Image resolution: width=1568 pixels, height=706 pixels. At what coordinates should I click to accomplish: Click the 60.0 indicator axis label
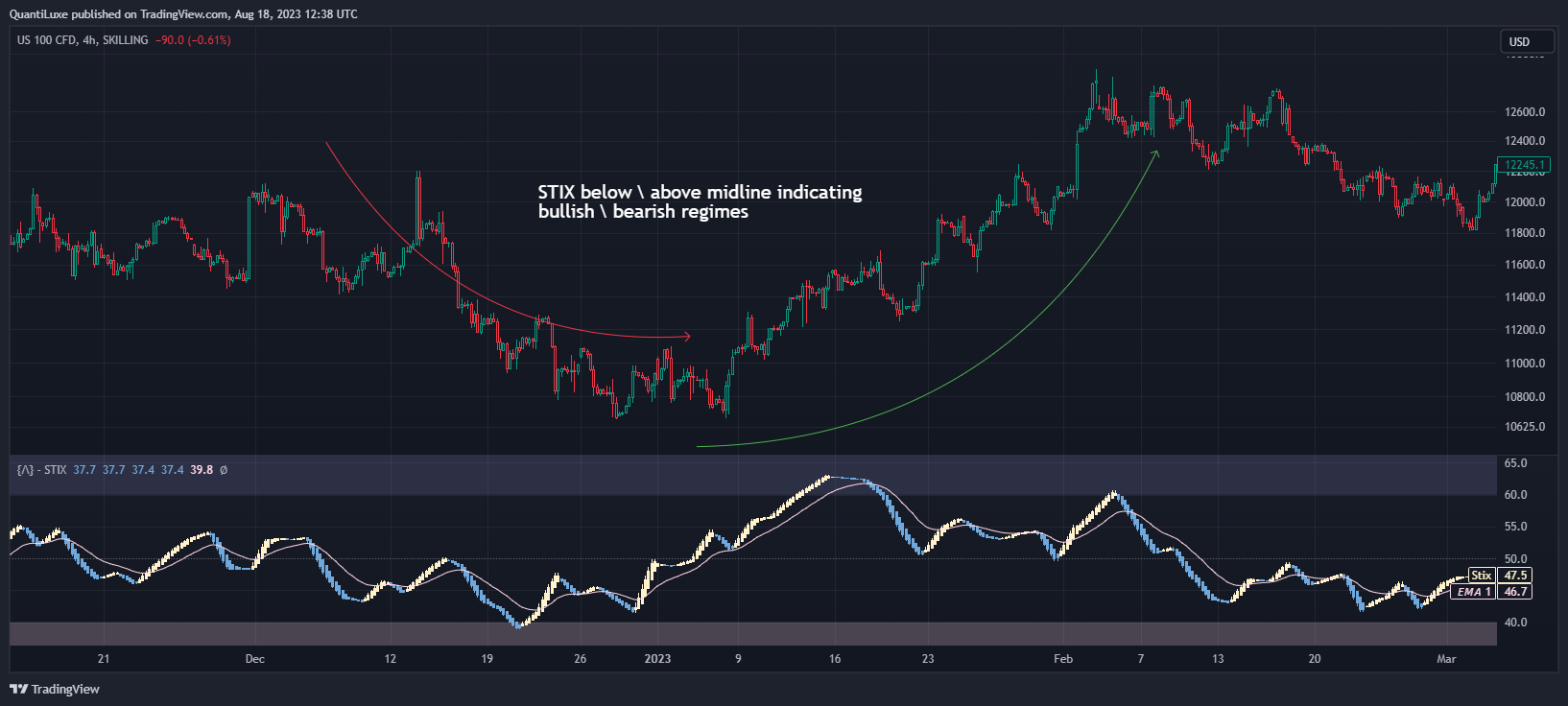[x=1516, y=495]
